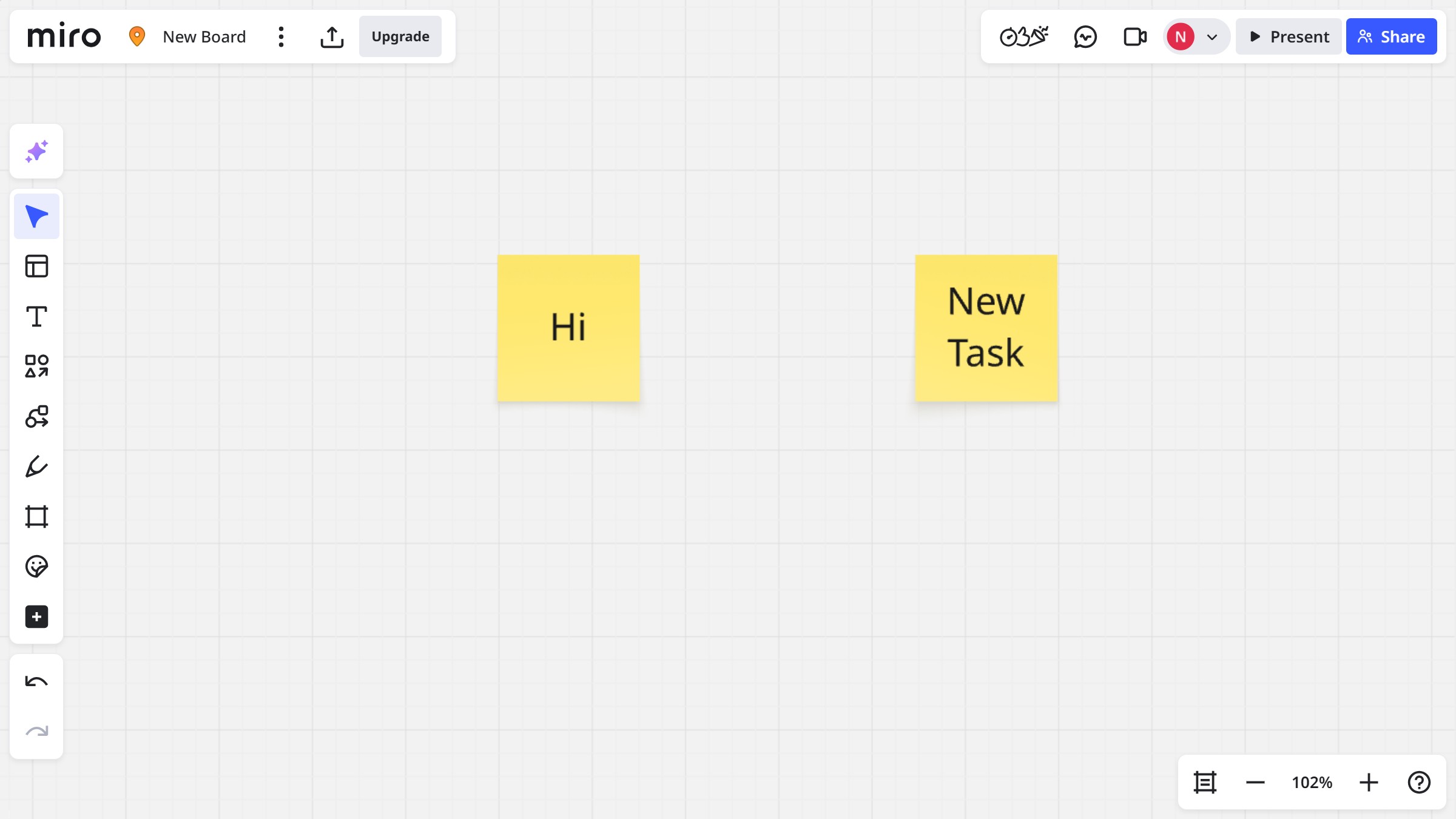This screenshot has width=1456, height=819.
Task: Open the Templates panel
Action: click(x=36, y=266)
